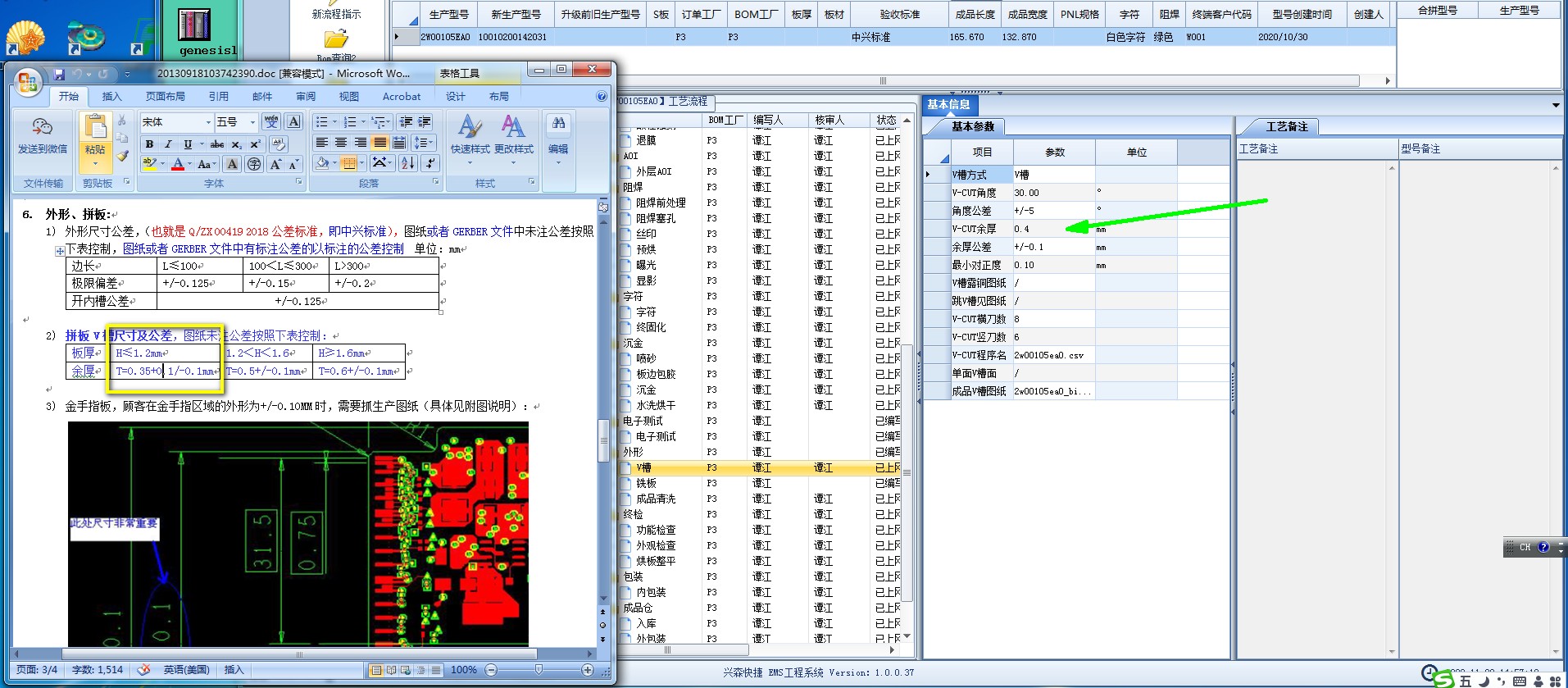Click the Copy icon in clipboard group
1568x688 pixels.
pyautogui.click(x=122, y=138)
